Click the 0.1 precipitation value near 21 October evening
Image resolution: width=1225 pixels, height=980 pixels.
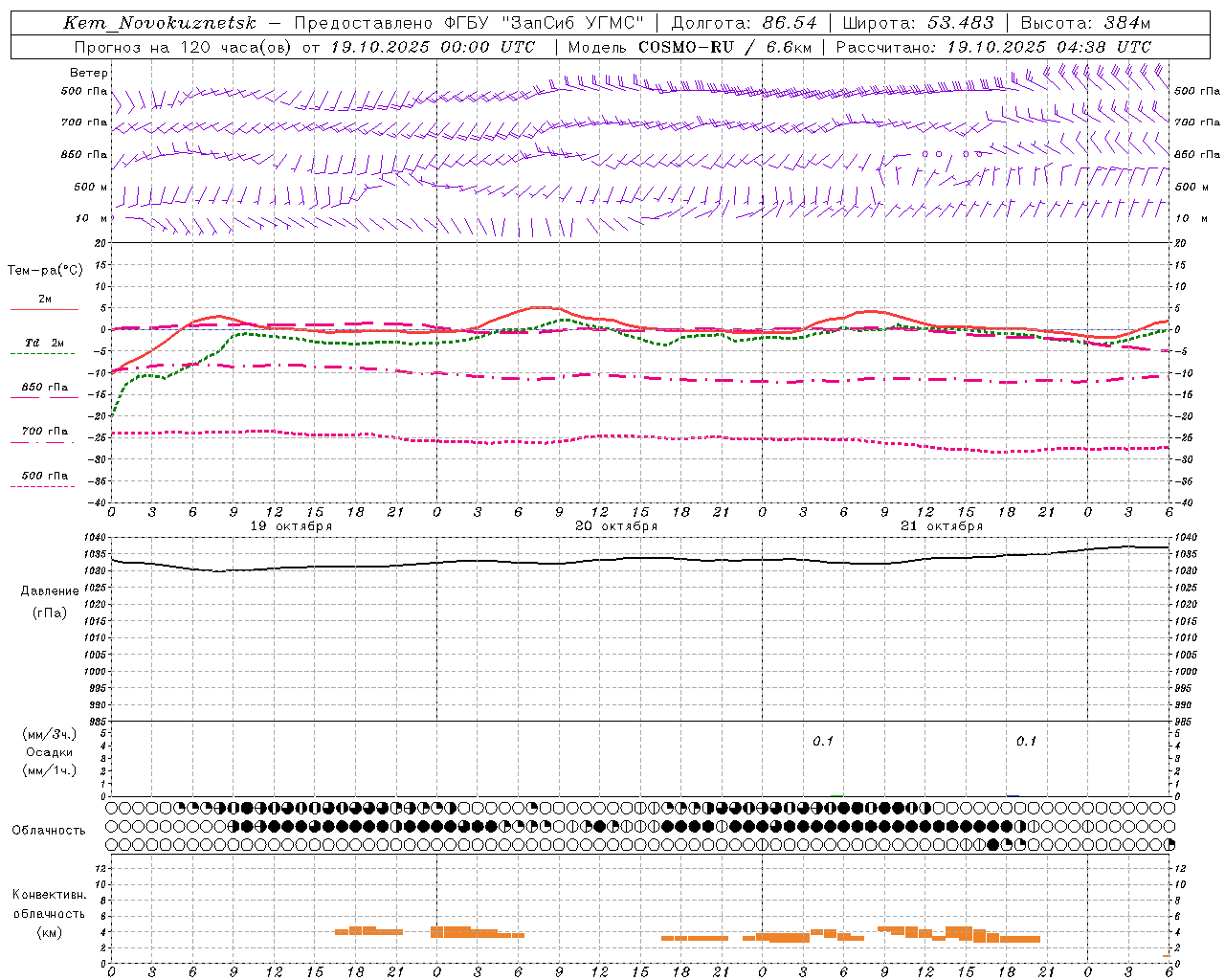[x=1026, y=742]
